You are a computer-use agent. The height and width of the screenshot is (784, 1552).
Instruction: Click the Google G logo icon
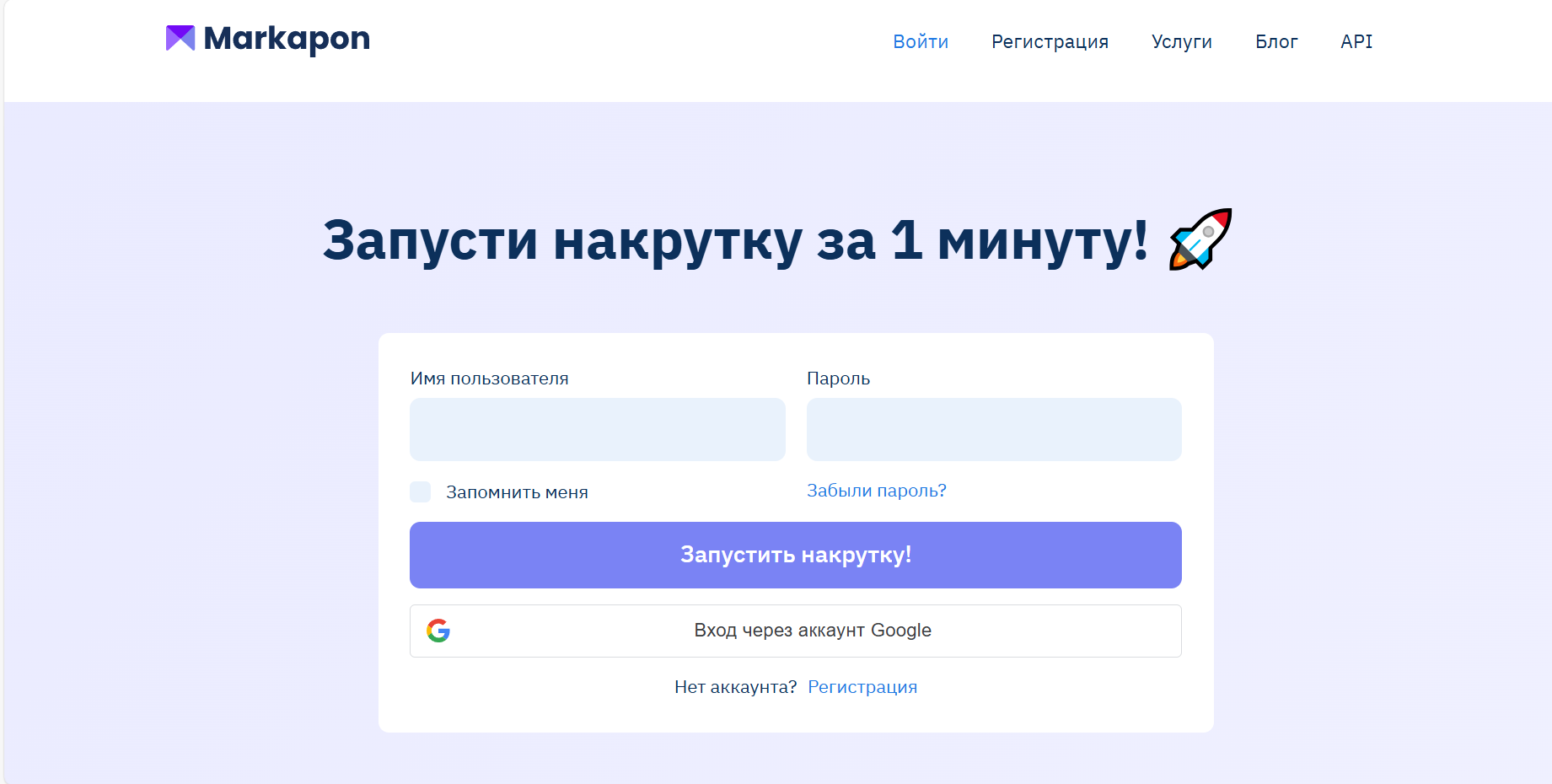point(438,631)
